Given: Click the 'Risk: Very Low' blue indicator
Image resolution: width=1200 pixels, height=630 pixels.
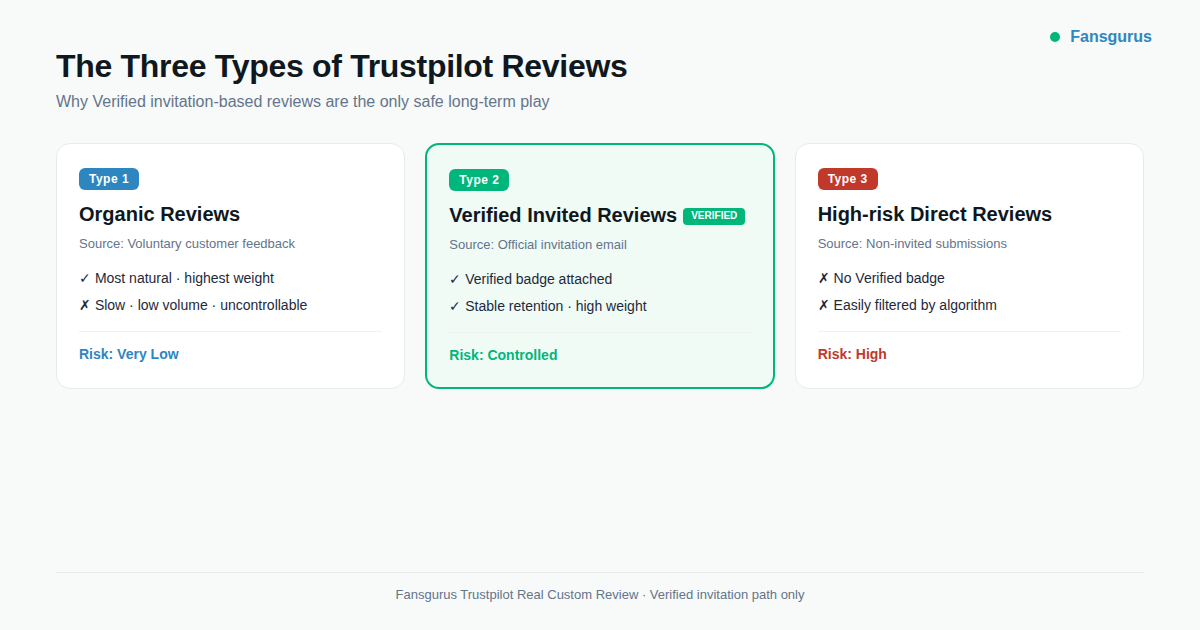Looking at the screenshot, I should 129,353.
